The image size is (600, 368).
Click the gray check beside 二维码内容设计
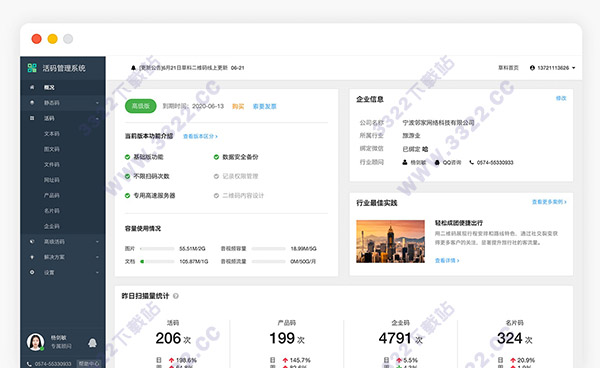pyautogui.click(x=216, y=195)
